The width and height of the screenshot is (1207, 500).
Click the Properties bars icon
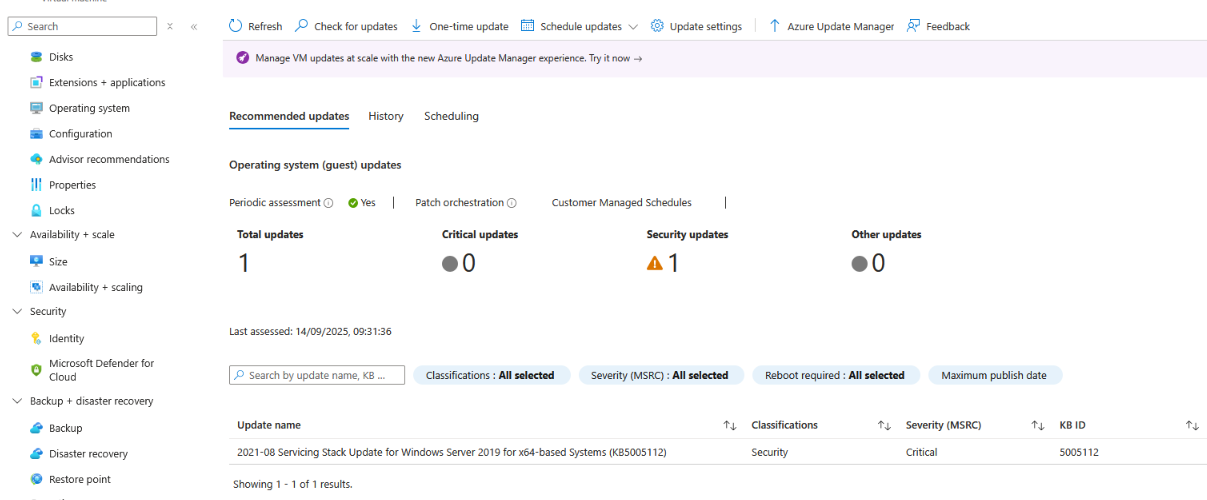(x=36, y=185)
